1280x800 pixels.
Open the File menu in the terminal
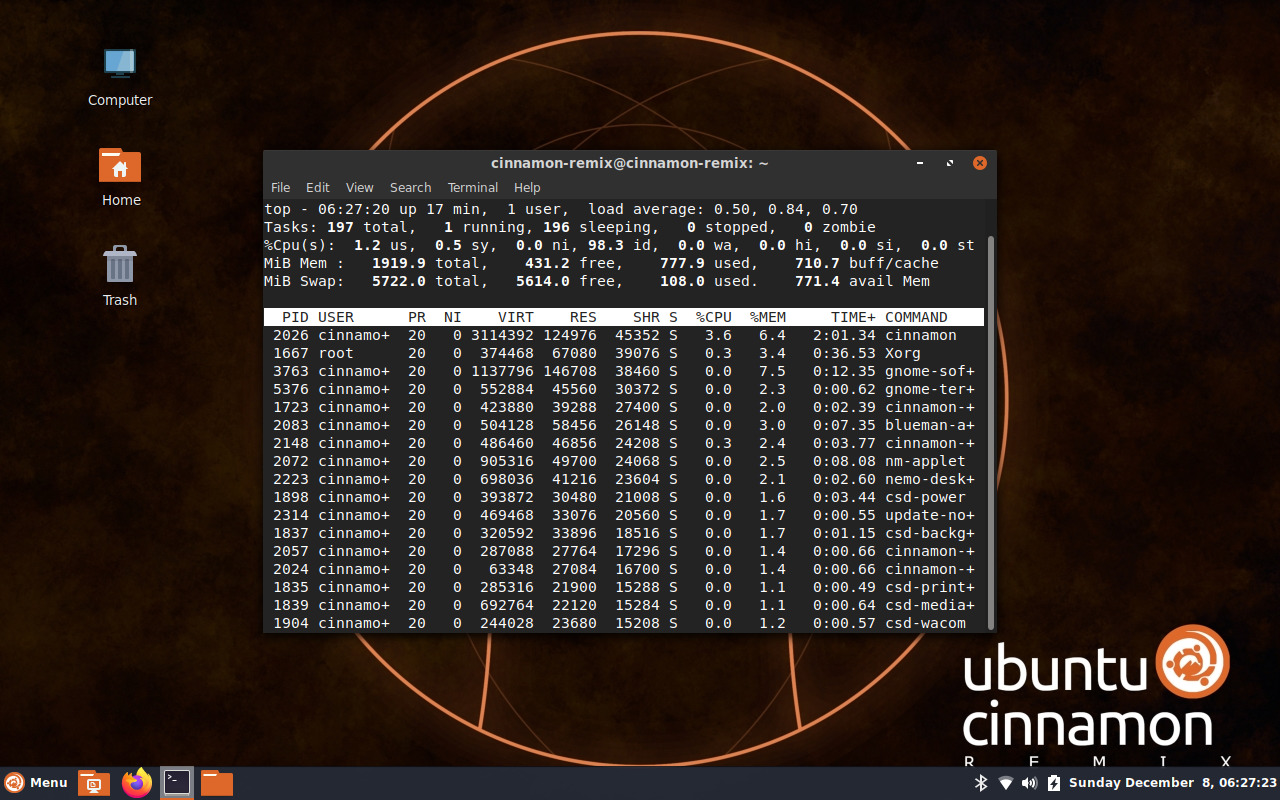(280, 187)
